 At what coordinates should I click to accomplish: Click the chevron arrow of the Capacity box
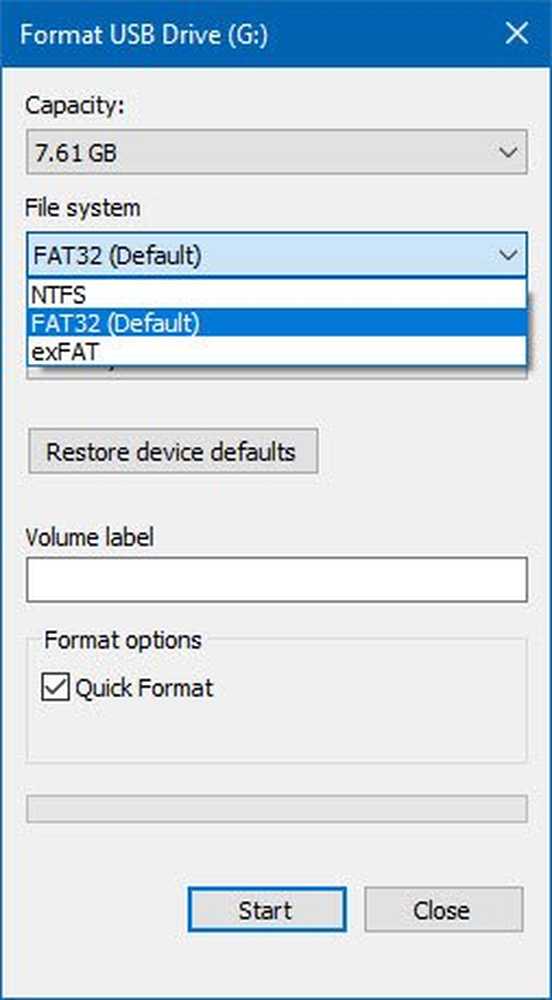[x=507, y=152]
